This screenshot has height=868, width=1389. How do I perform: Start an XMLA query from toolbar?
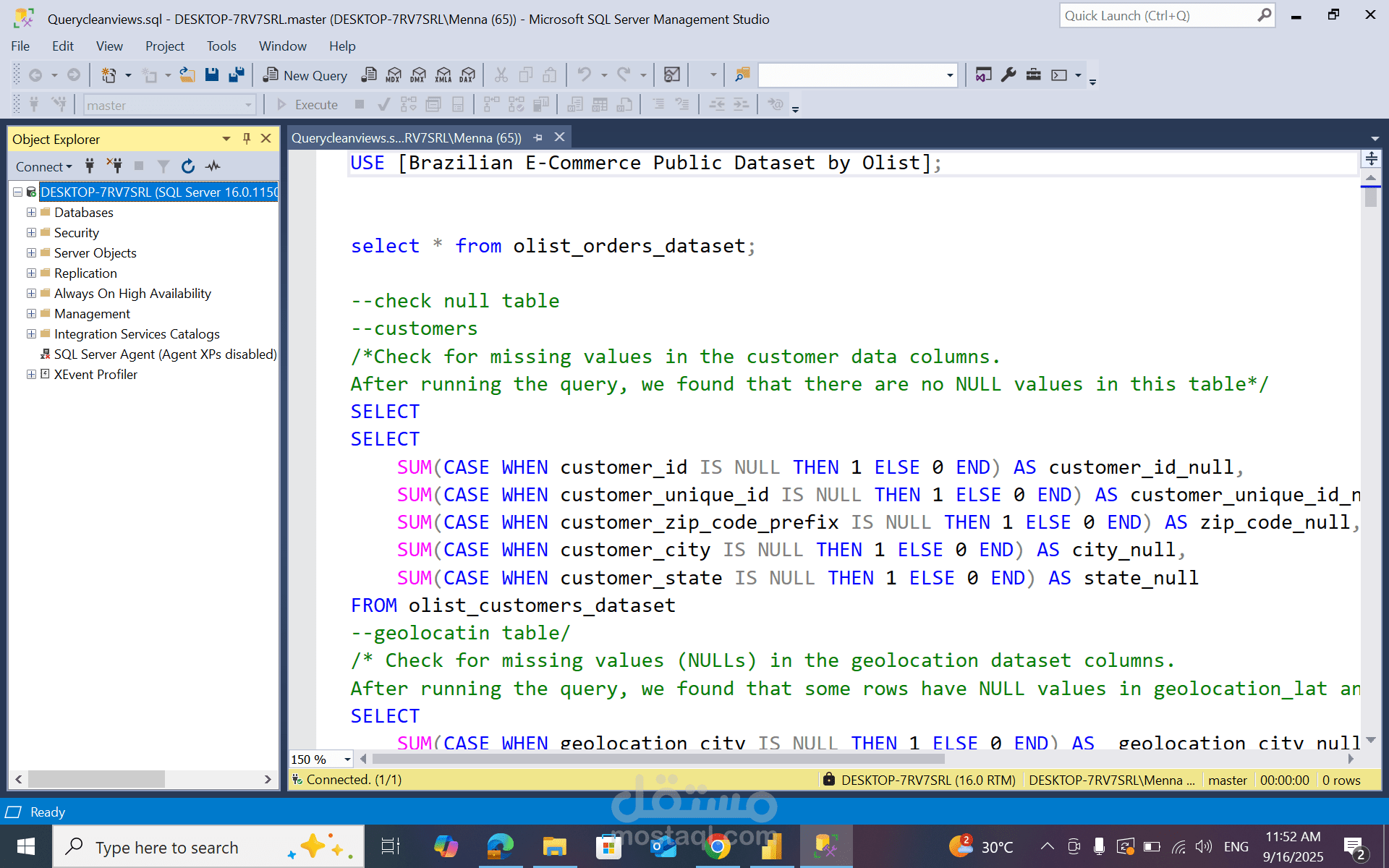pos(443,75)
